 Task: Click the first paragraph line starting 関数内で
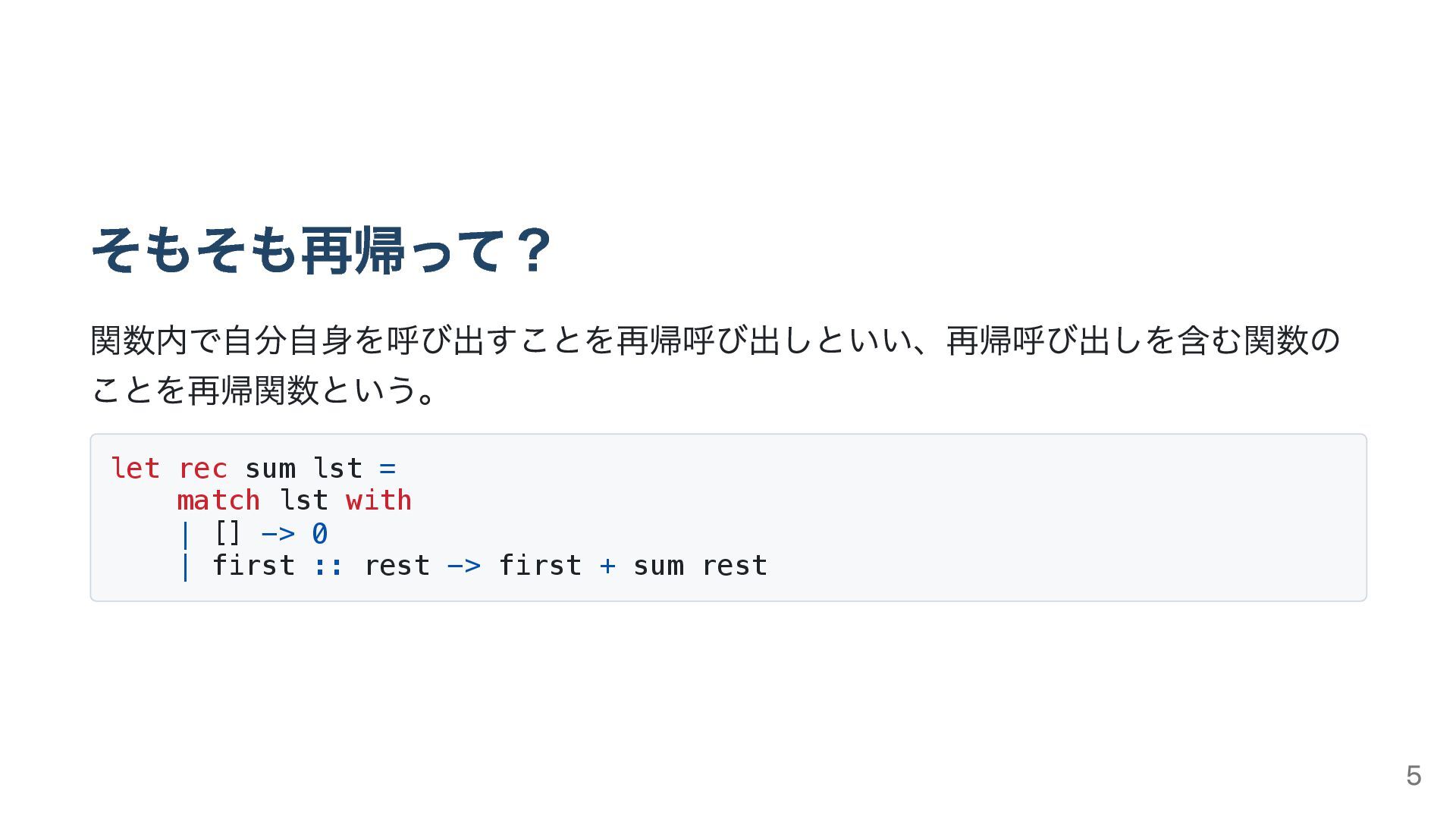pos(716,340)
